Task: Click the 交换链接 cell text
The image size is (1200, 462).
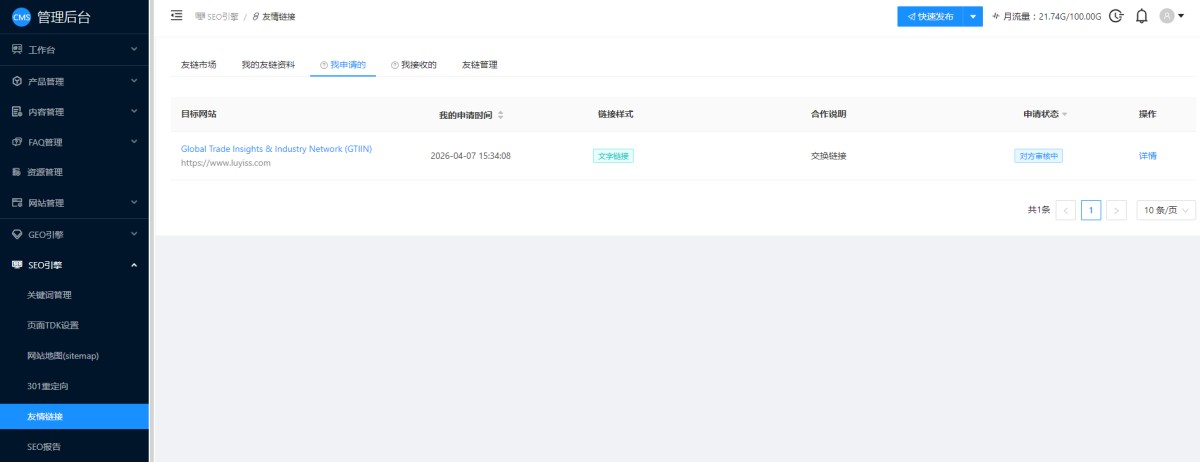Action: pos(828,156)
